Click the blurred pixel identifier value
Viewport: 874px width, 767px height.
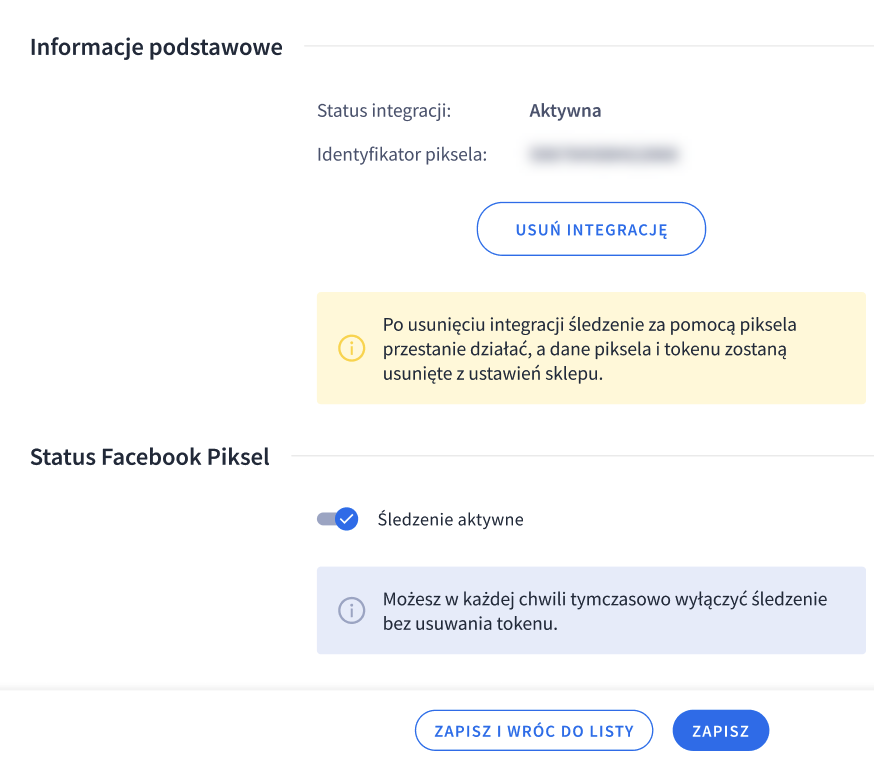coord(604,155)
